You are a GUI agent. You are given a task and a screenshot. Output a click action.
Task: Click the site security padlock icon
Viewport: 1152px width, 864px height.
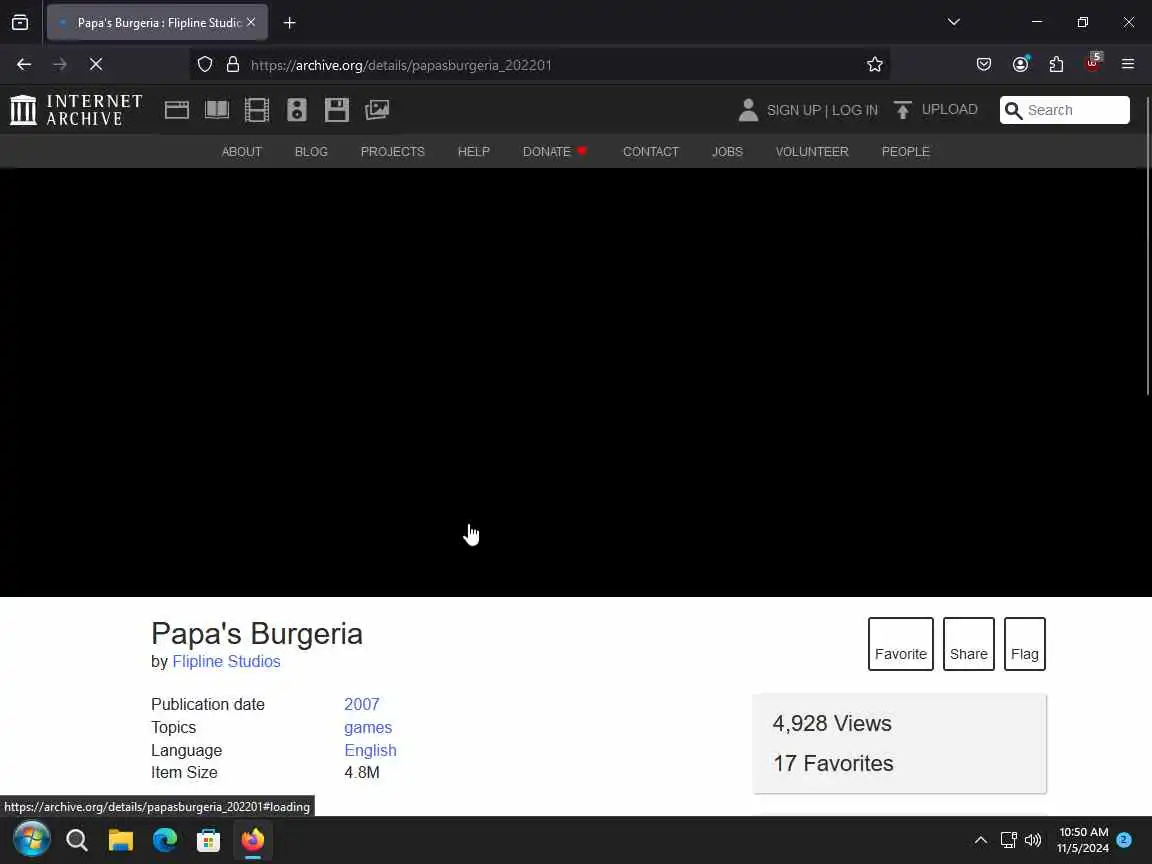tap(233, 65)
